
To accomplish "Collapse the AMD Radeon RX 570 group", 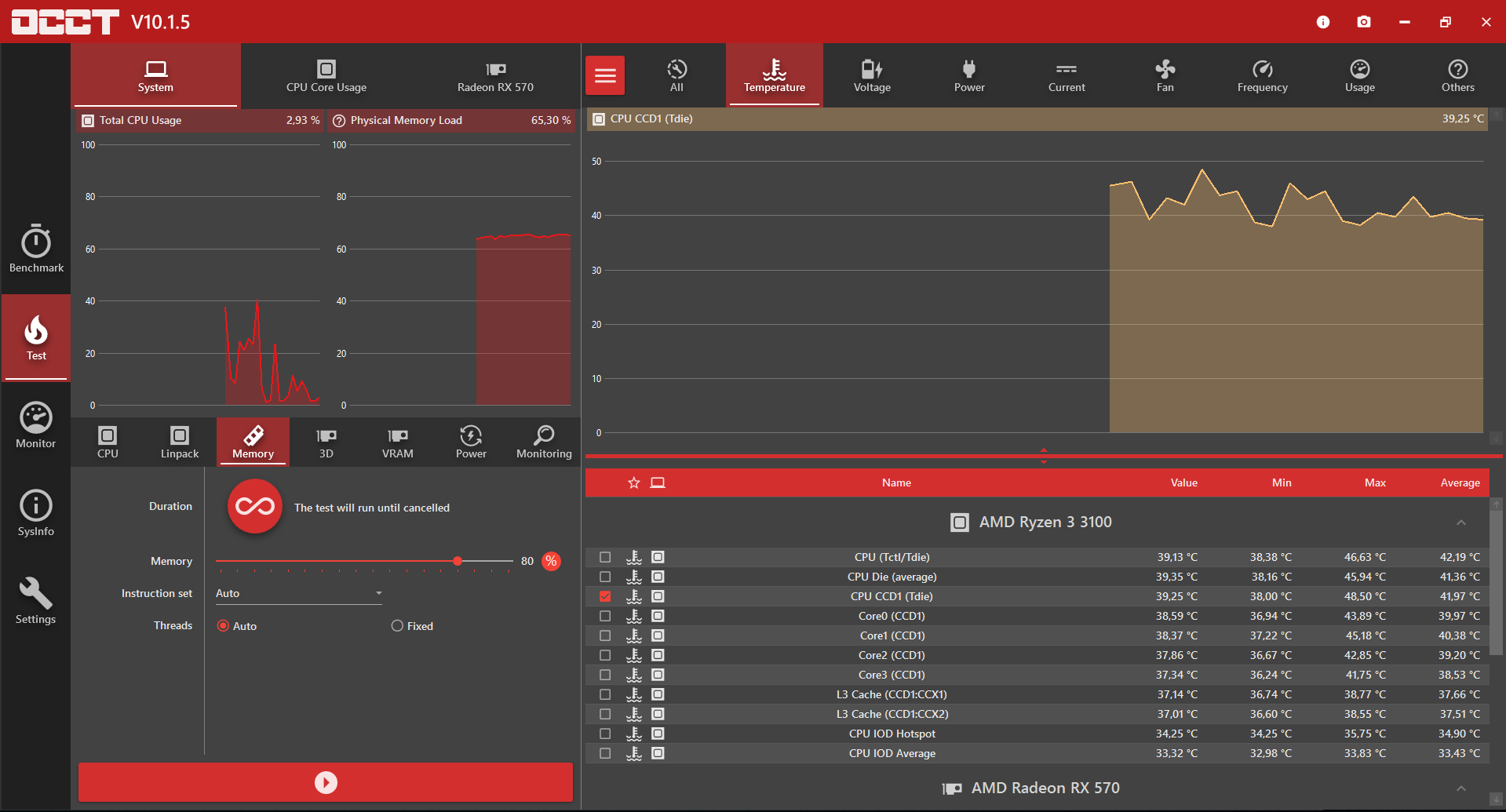I will click(1461, 788).
